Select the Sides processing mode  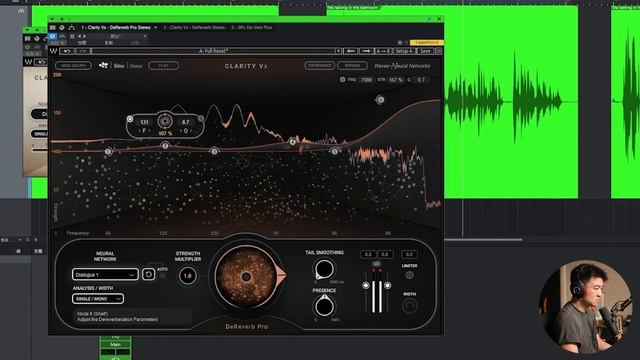tap(119, 66)
